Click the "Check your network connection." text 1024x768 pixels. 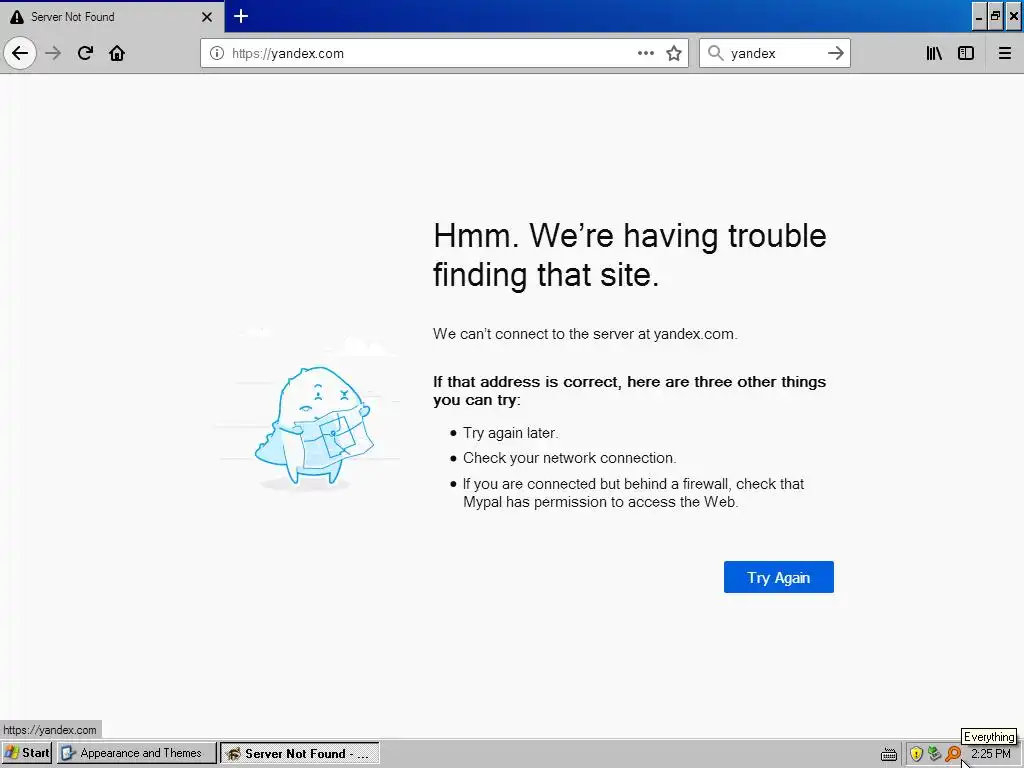(569, 458)
